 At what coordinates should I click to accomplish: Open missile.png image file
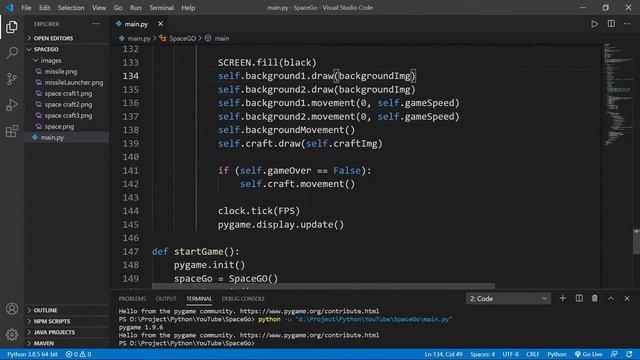click(x=60, y=71)
